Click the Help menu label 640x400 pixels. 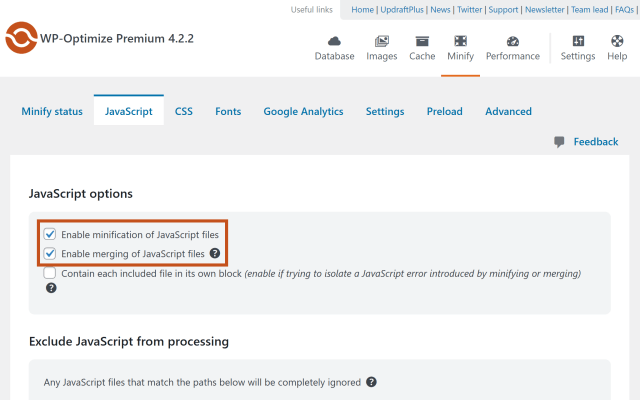(617, 56)
